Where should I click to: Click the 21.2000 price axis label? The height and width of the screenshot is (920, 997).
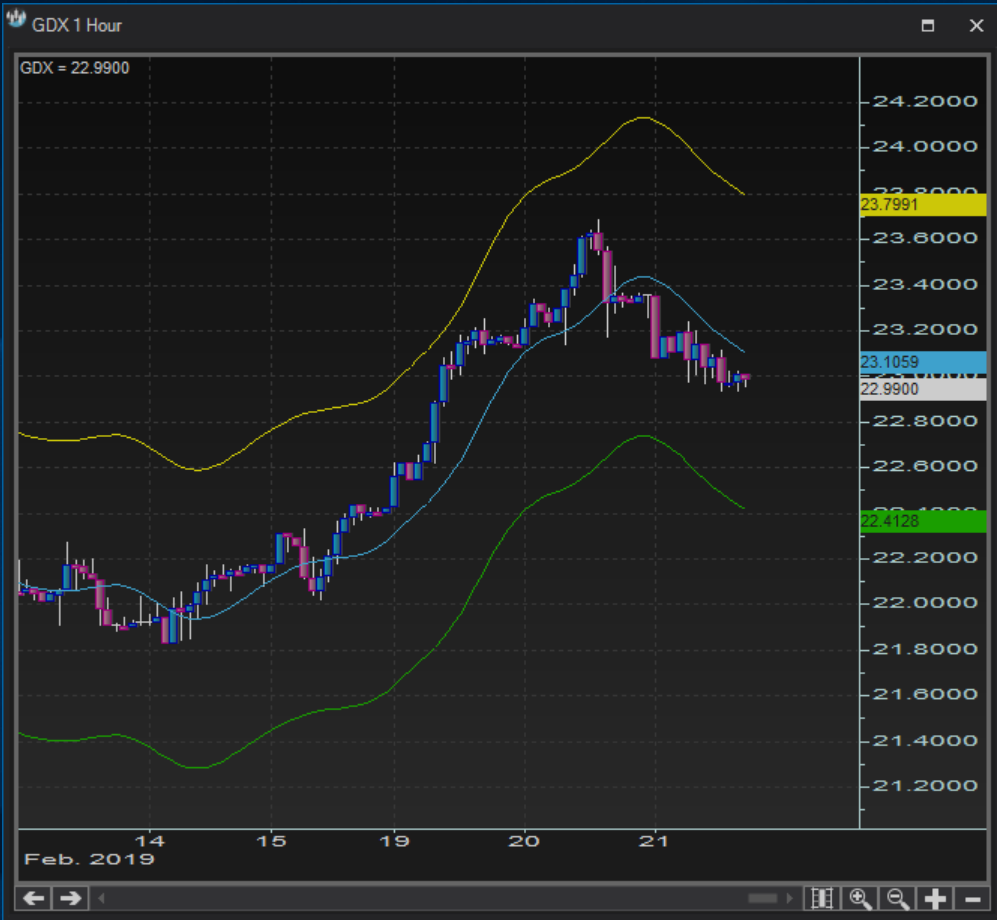point(925,786)
